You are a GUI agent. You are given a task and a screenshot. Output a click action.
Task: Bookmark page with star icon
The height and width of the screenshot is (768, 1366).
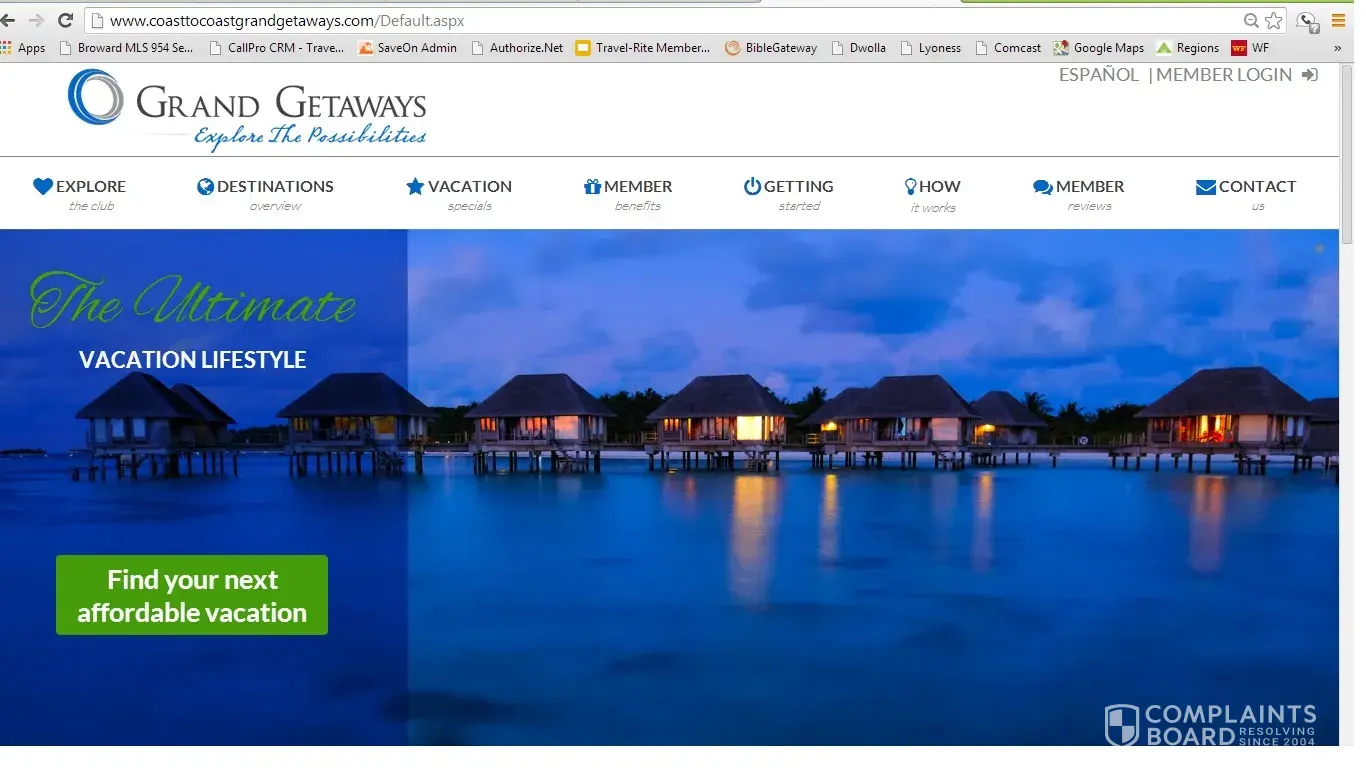tap(1273, 20)
